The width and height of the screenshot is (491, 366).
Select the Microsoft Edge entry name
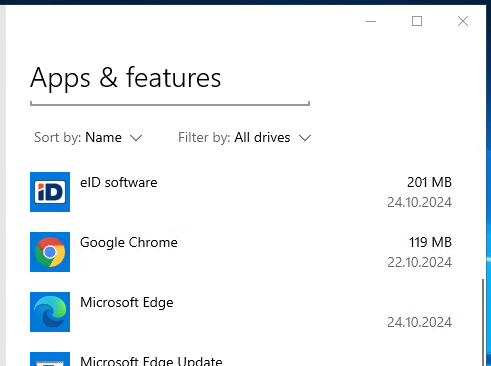[x=127, y=303]
